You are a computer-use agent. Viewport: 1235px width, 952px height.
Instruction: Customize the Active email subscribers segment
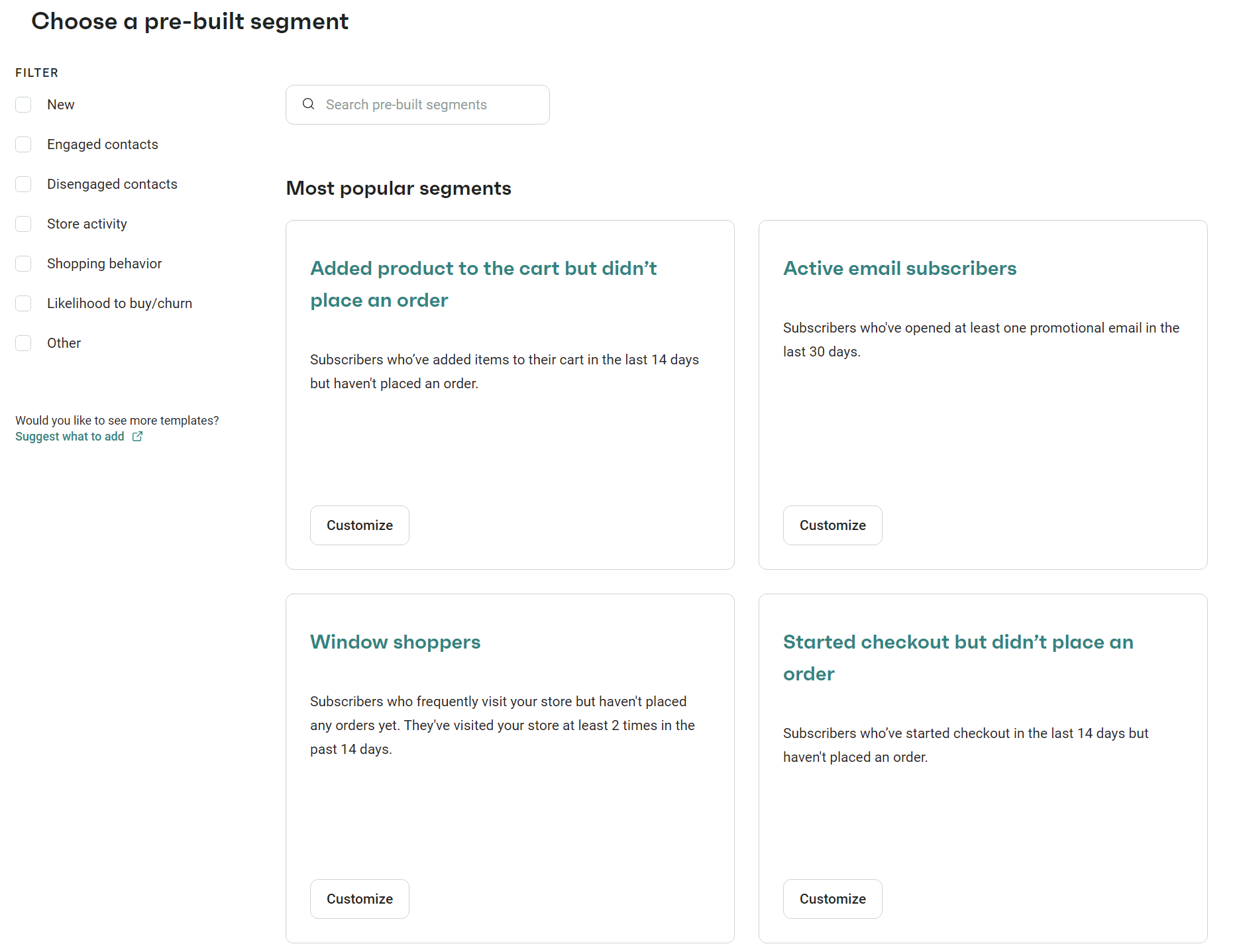832,525
